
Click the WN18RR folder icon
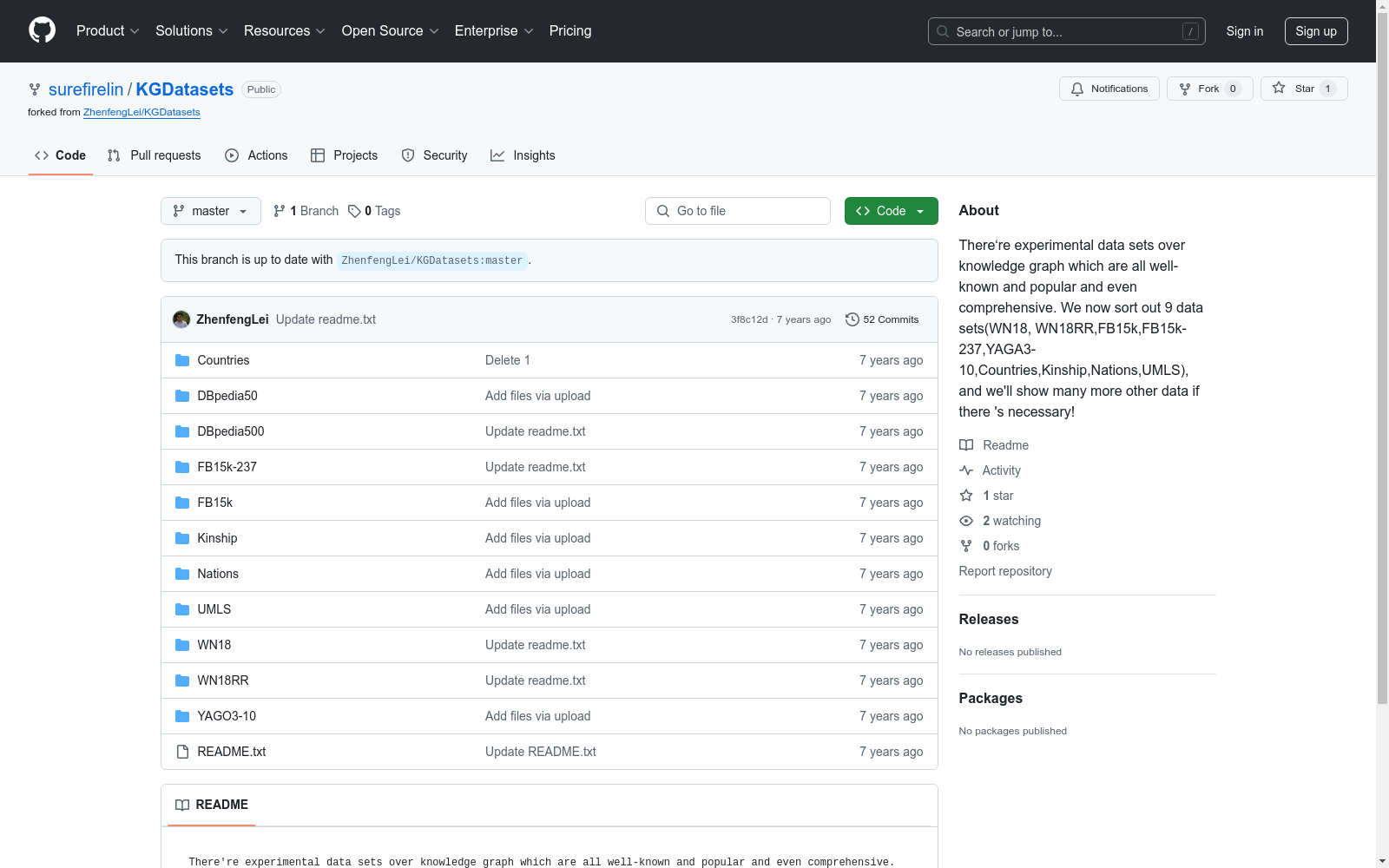(x=182, y=681)
